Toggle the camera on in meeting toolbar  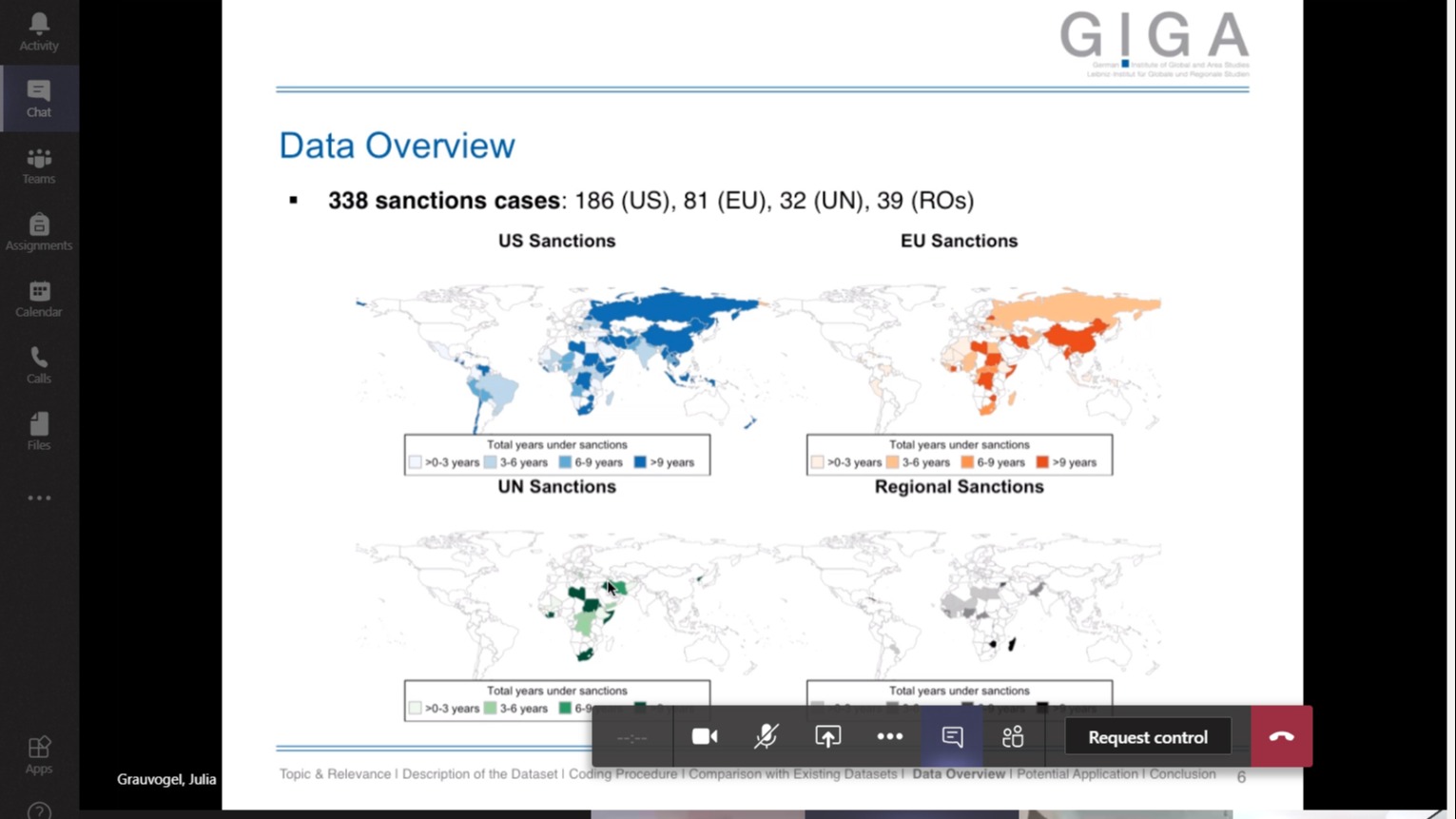705,737
